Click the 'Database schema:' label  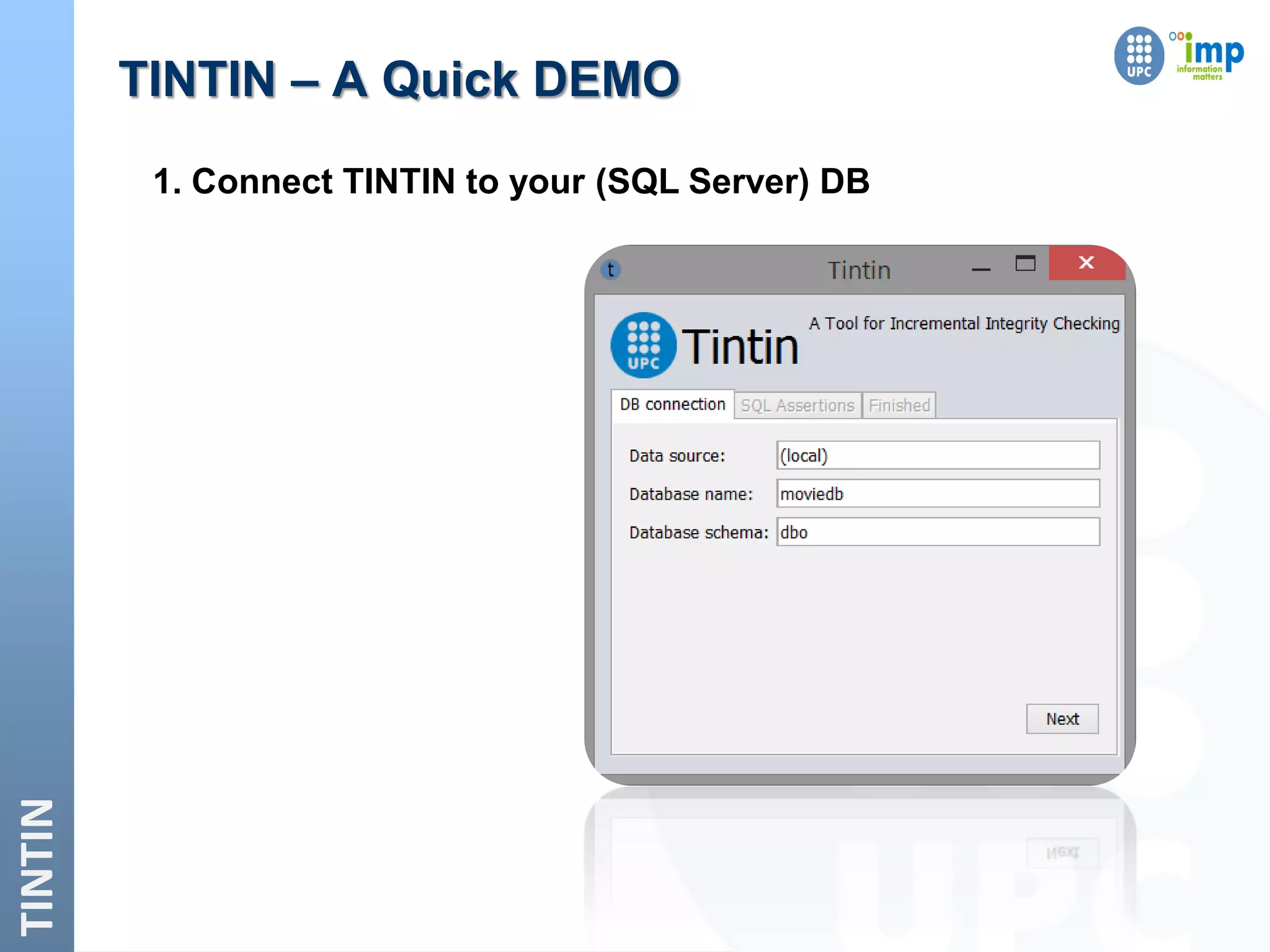pos(699,533)
